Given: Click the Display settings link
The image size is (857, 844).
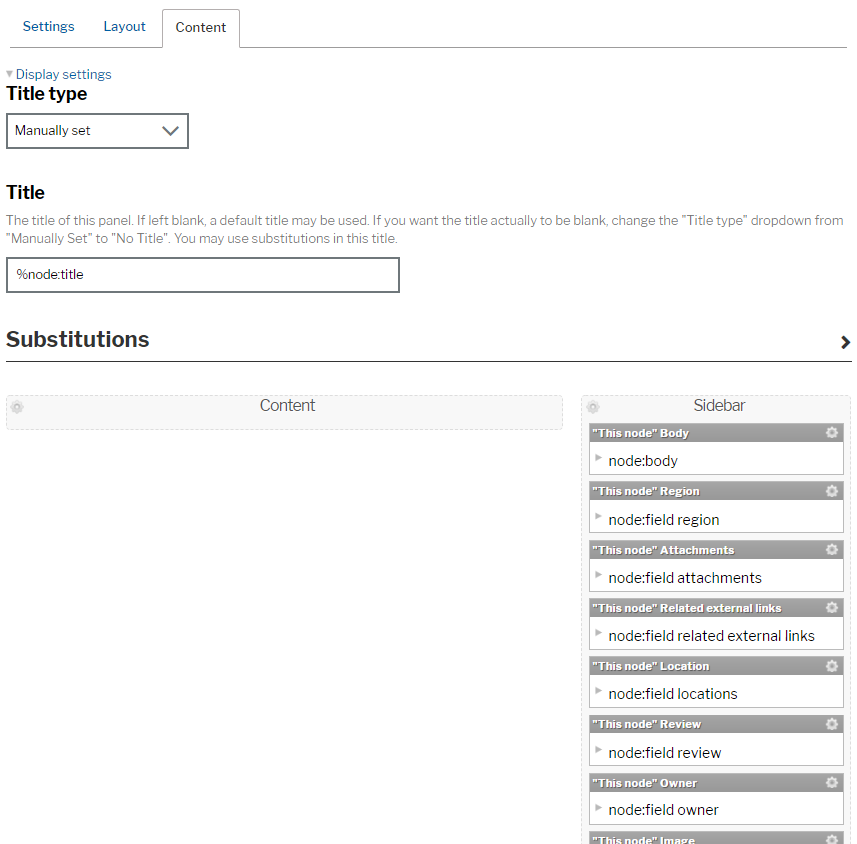Looking at the screenshot, I should (63, 74).
